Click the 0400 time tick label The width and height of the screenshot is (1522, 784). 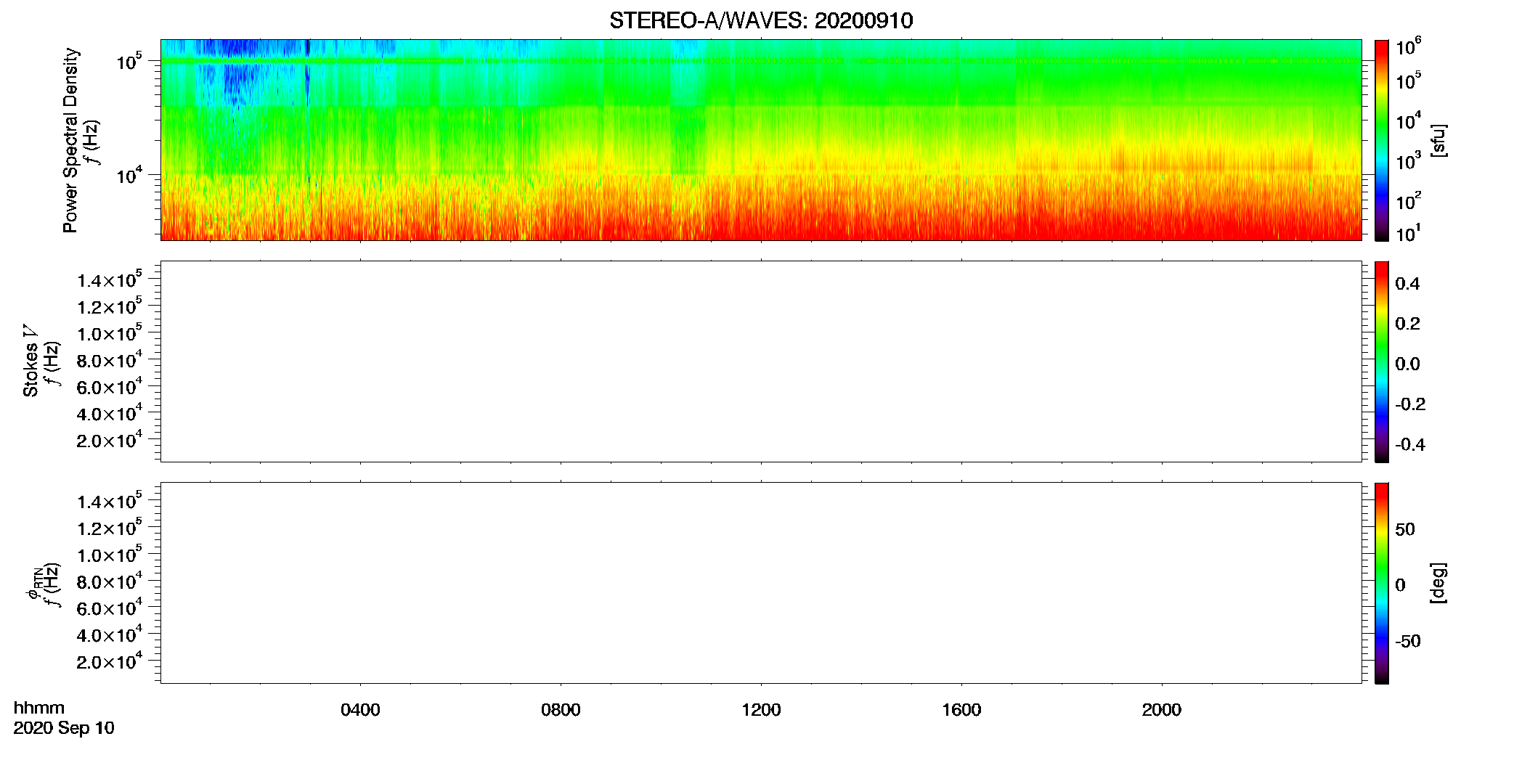(360, 710)
